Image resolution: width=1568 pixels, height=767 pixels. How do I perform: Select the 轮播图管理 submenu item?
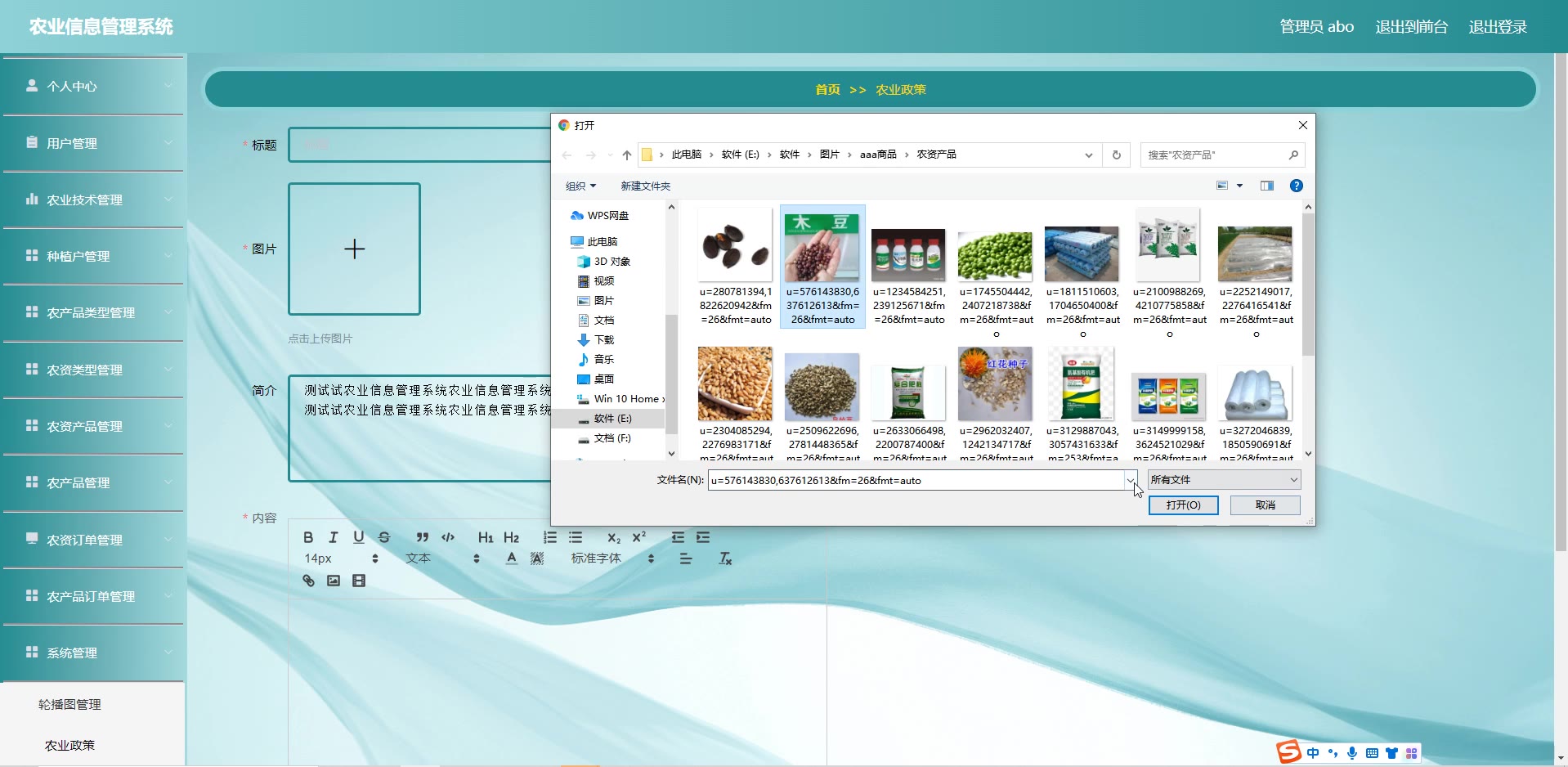click(x=69, y=704)
